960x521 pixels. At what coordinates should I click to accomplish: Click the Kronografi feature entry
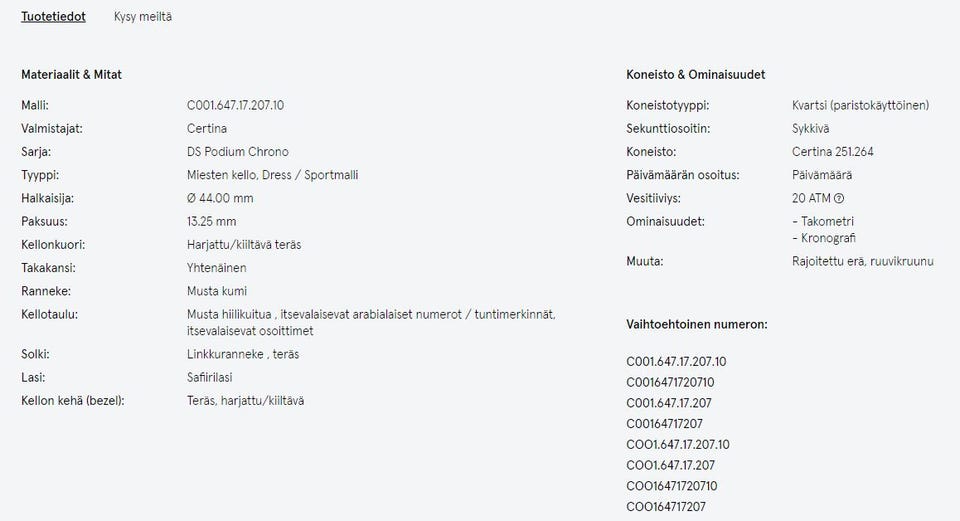824,238
